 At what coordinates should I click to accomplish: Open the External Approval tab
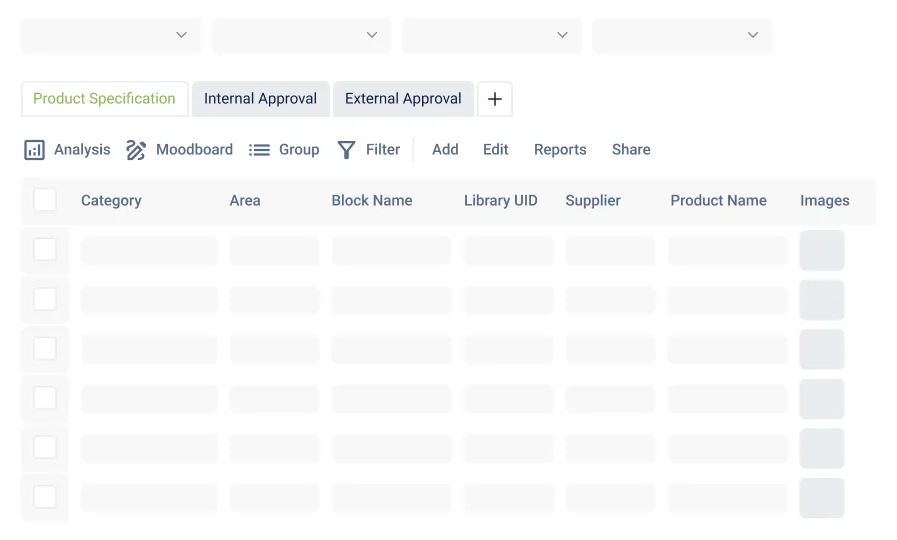(403, 99)
